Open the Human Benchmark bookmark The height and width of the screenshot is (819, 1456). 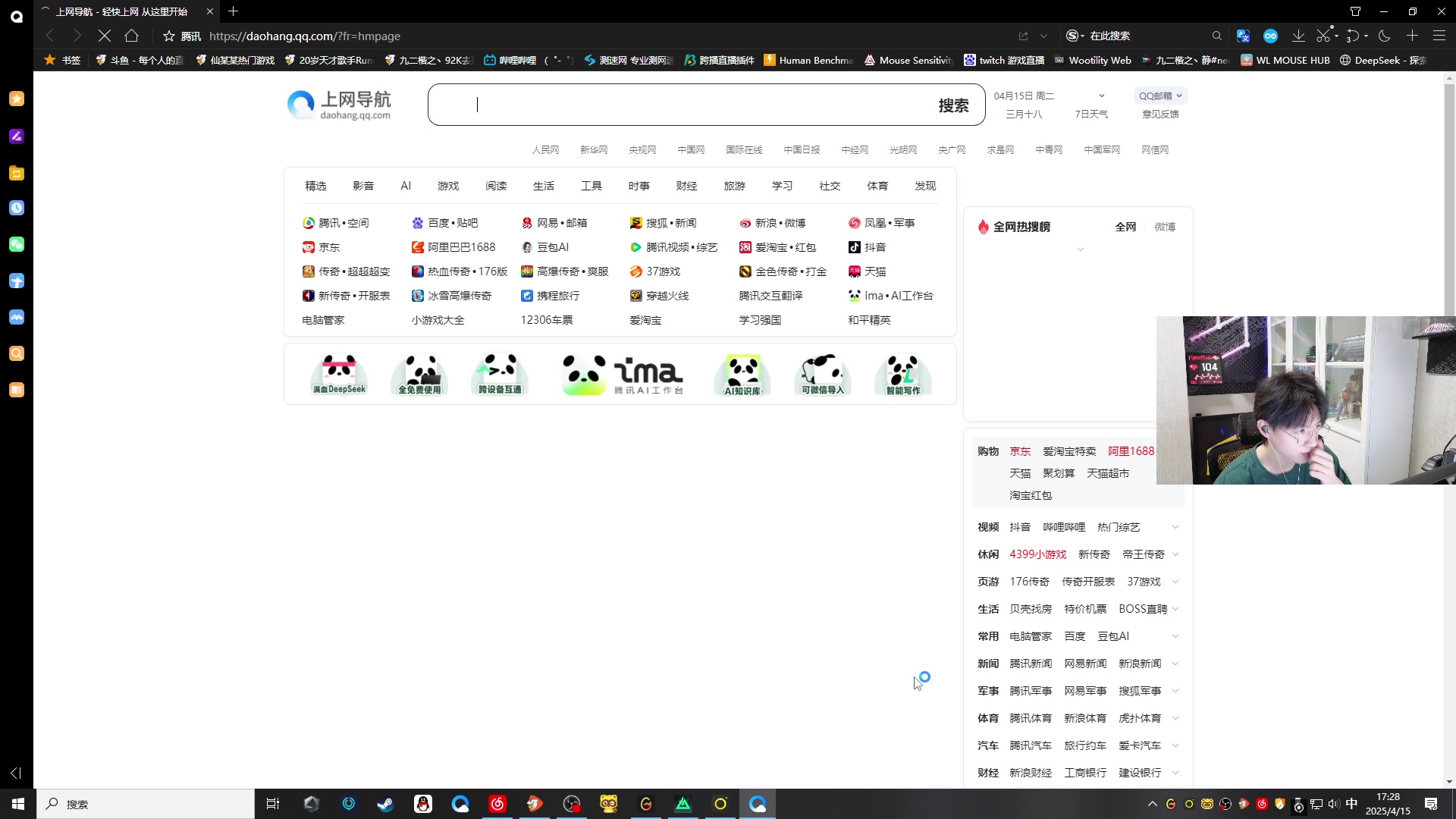pos(808,60)
